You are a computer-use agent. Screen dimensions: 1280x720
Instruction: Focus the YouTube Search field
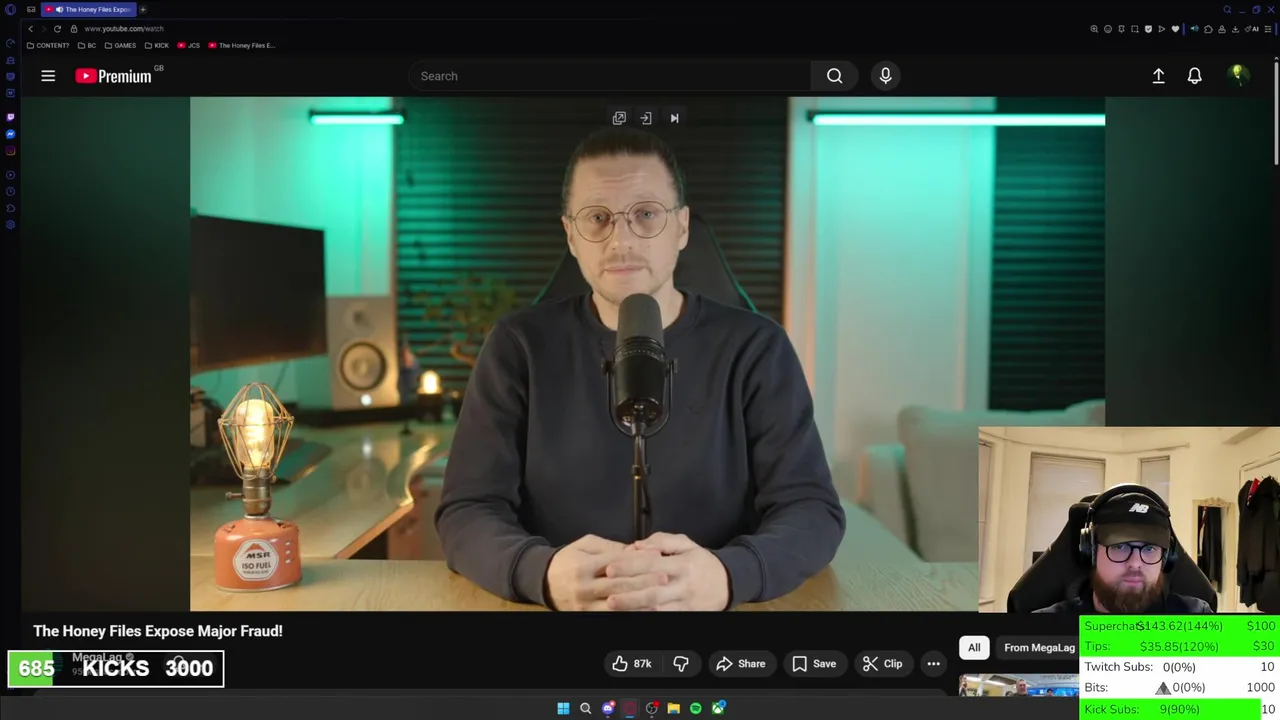click(x=610, y=76)
